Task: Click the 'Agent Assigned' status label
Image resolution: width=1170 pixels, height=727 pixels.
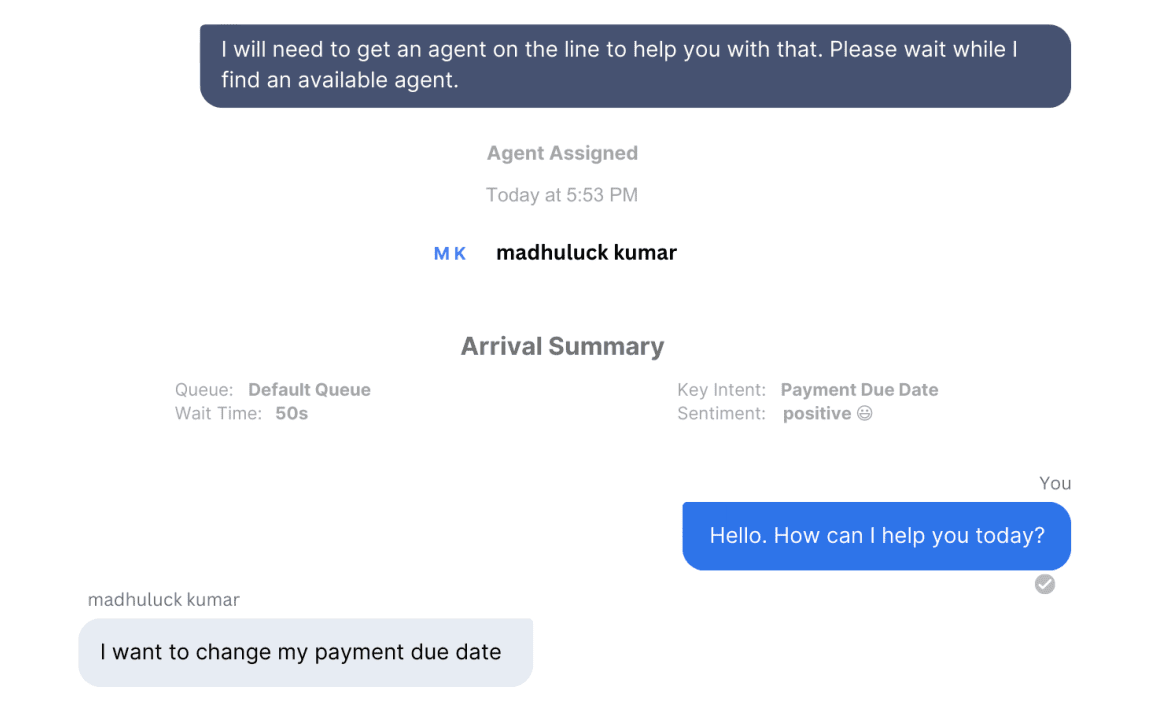Action: pos(562,153)
